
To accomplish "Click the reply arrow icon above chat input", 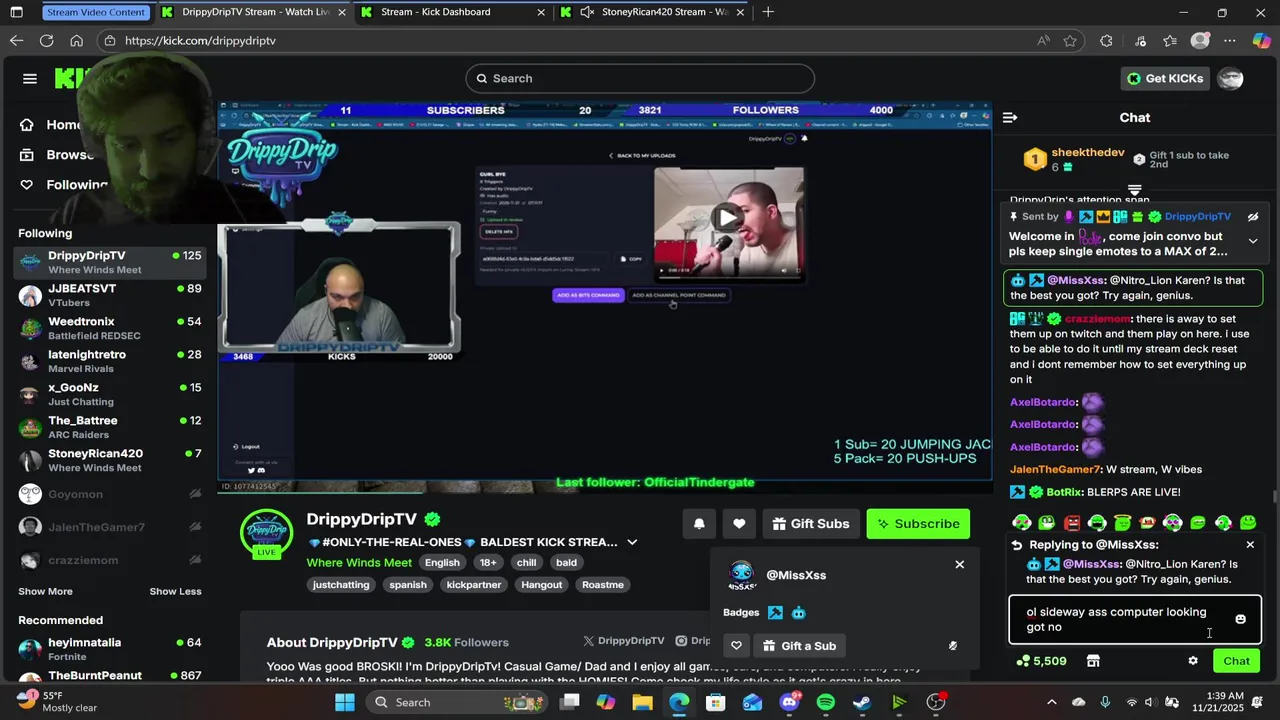I will (x=1017, y=545).
